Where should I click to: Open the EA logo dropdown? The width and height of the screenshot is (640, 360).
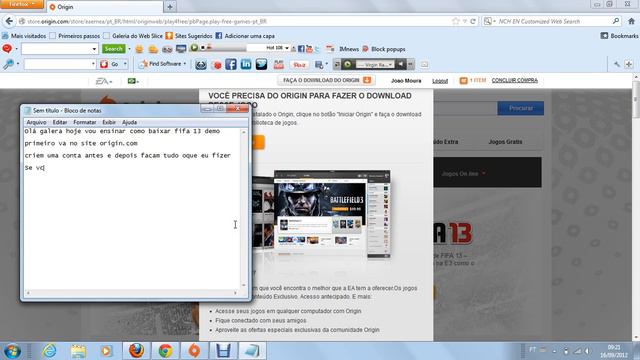[104, 81]
